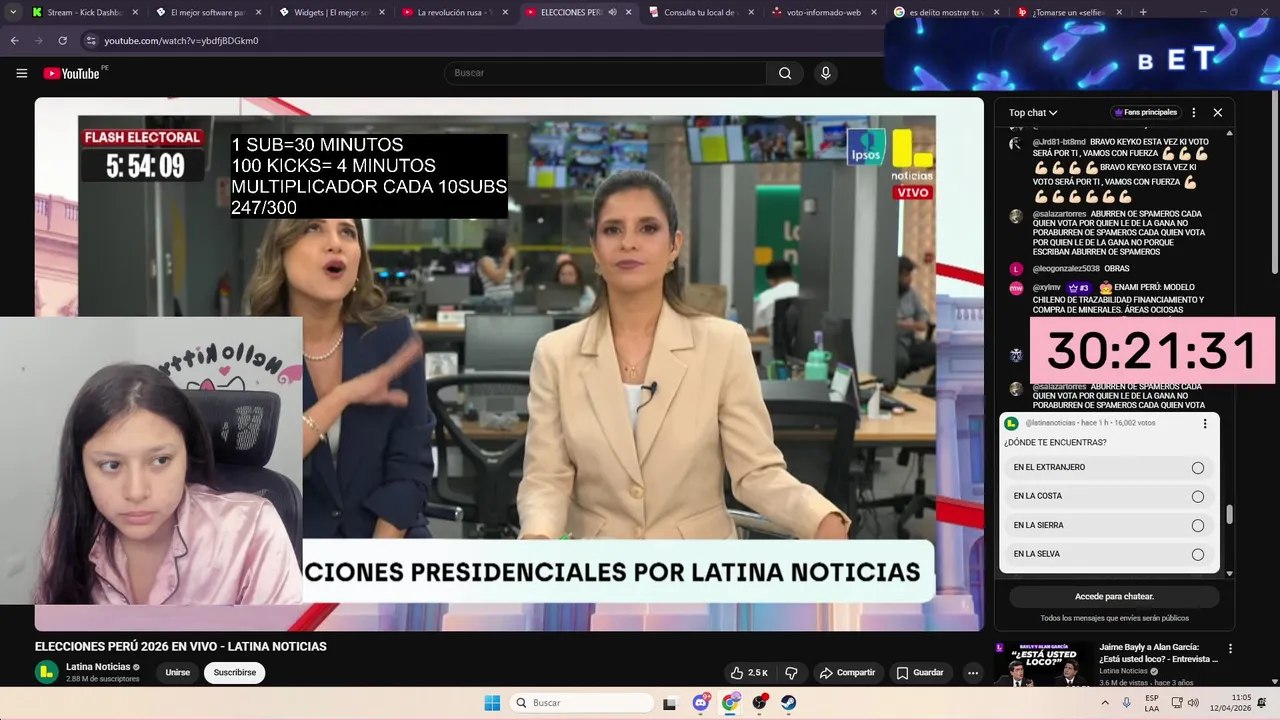Open chat options three-dot menu

(1193, 113)
